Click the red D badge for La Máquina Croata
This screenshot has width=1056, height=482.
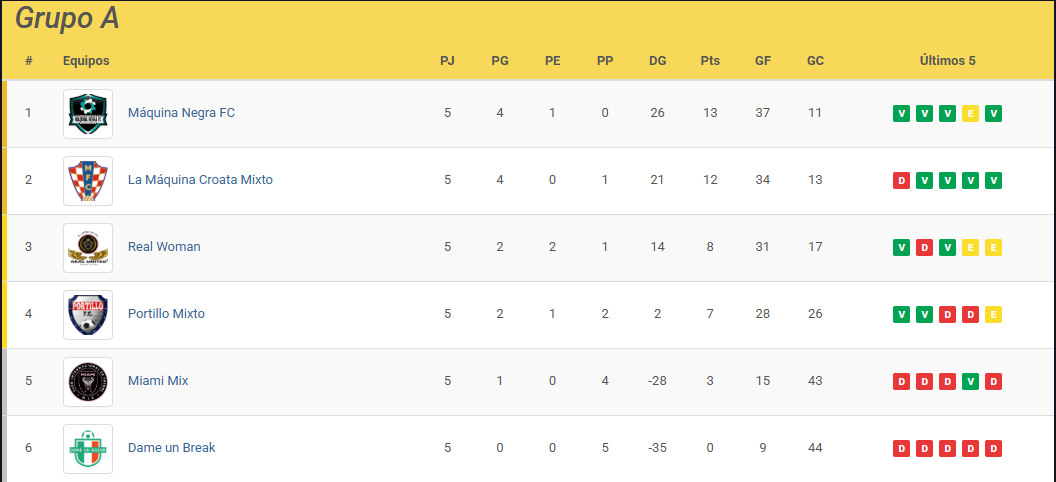[901, 180]
